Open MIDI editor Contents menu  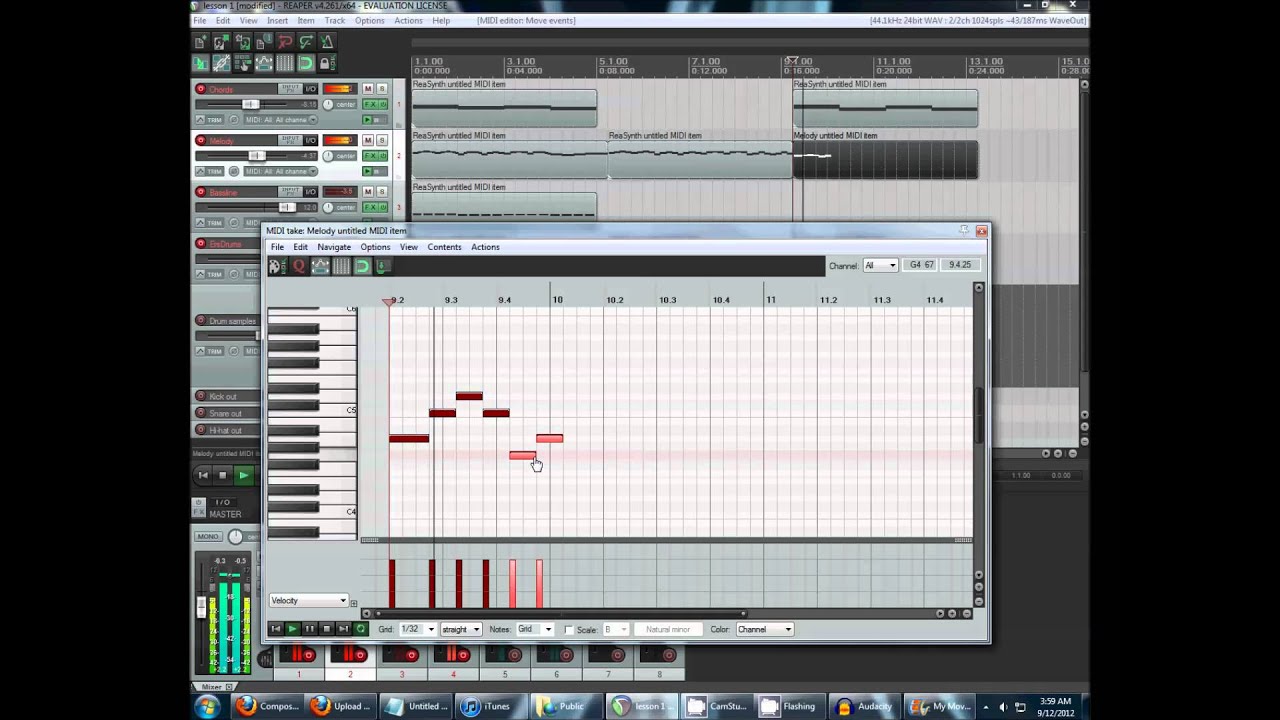(444, 247)
